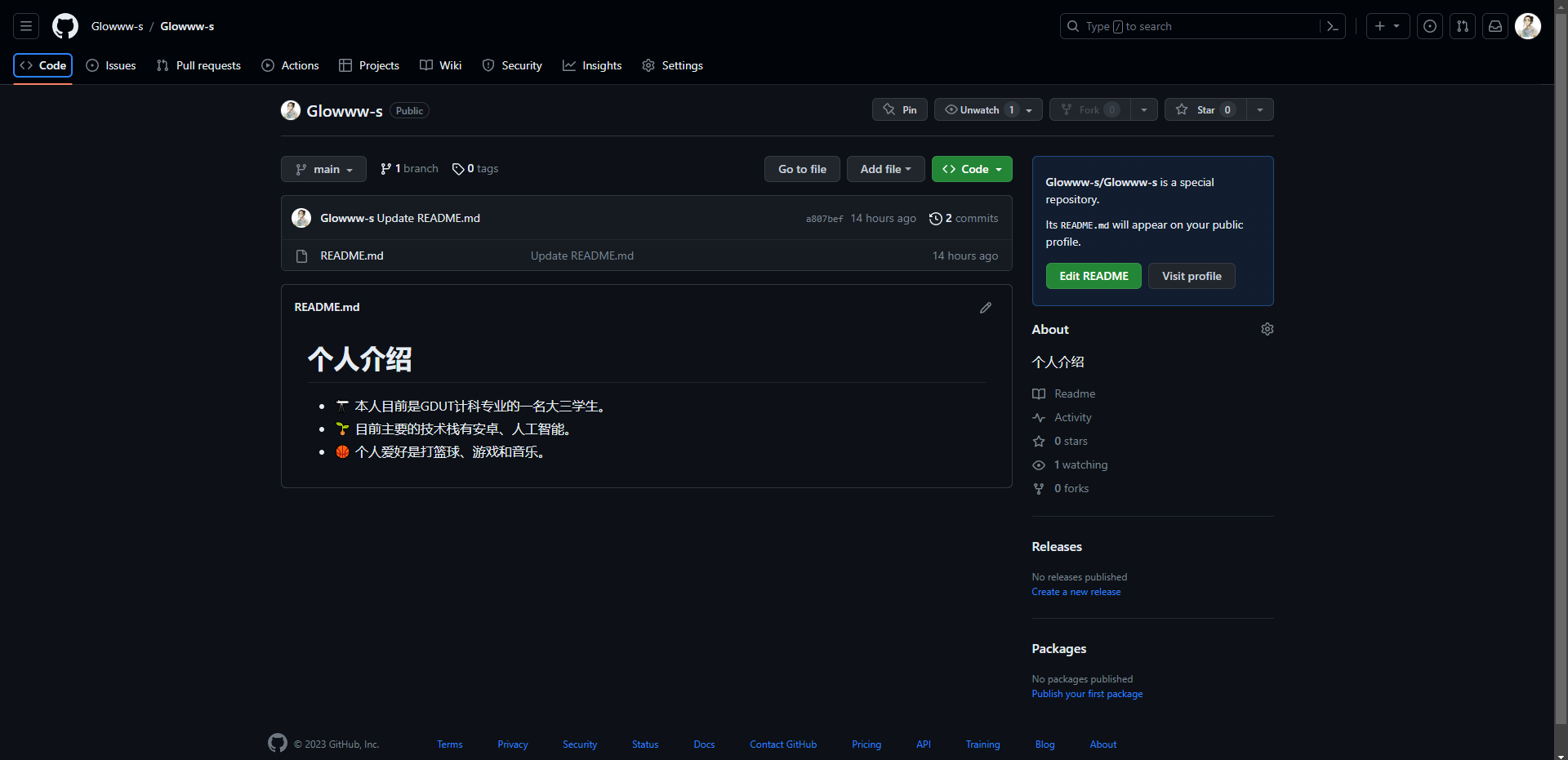Open the main branch selector
1568x760 pixels.
[x=323, y=169]
